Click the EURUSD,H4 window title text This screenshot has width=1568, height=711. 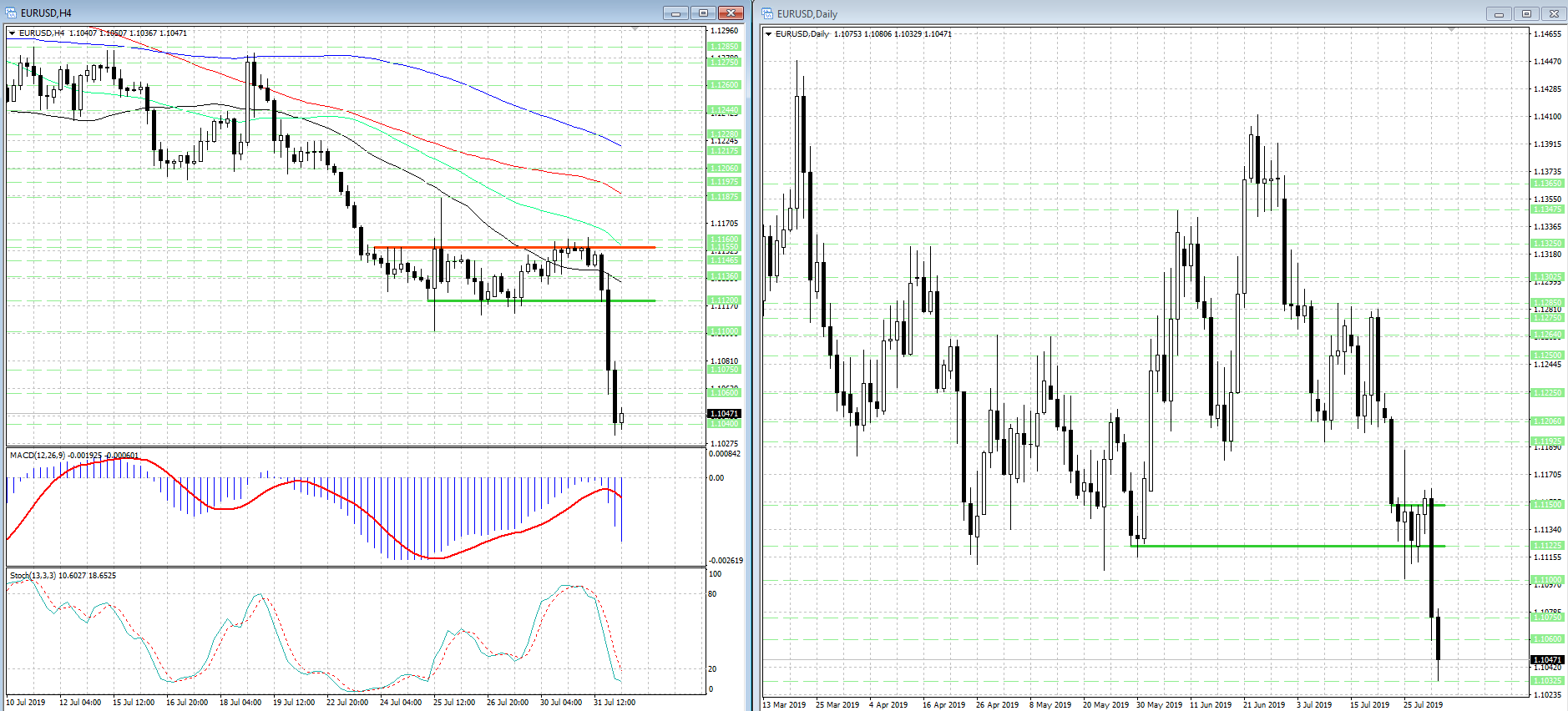pyautogui.click(x=46, y=13)
